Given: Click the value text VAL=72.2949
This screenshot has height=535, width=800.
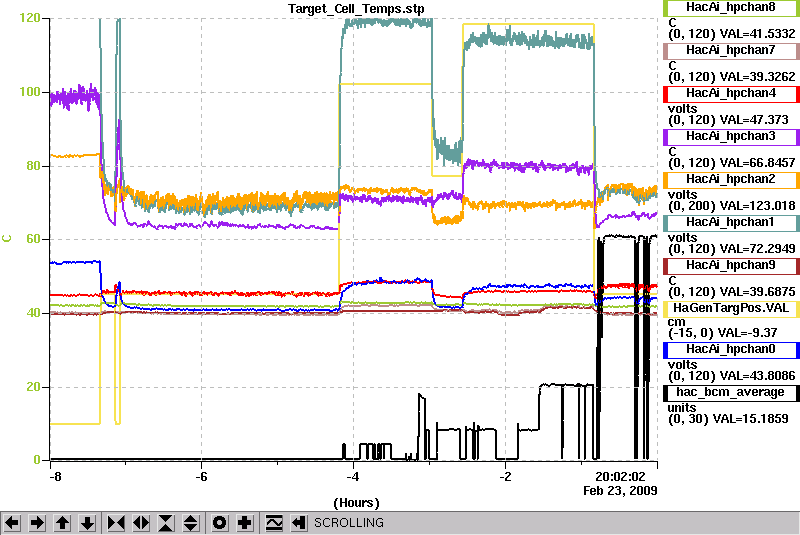Looking at the screenshot, I should tap(757, 249).
